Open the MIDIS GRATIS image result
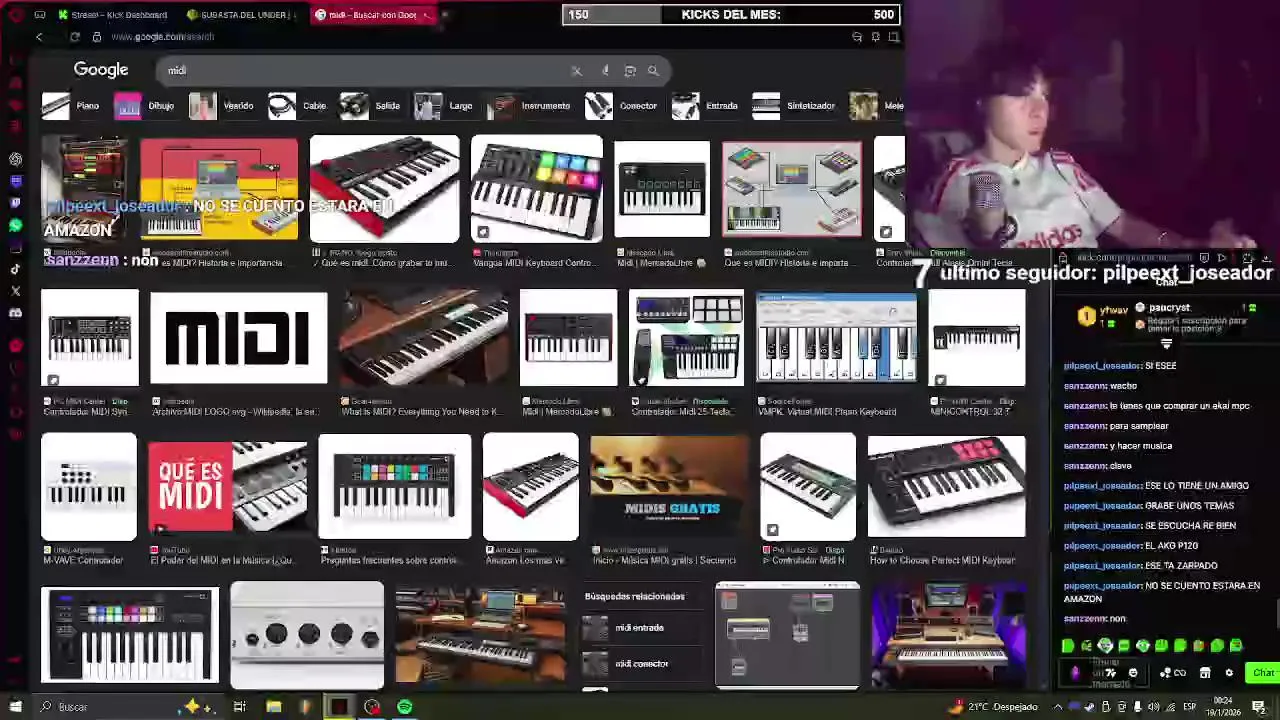The width and height of the screenshot is (1280, 720). [669, 488]
